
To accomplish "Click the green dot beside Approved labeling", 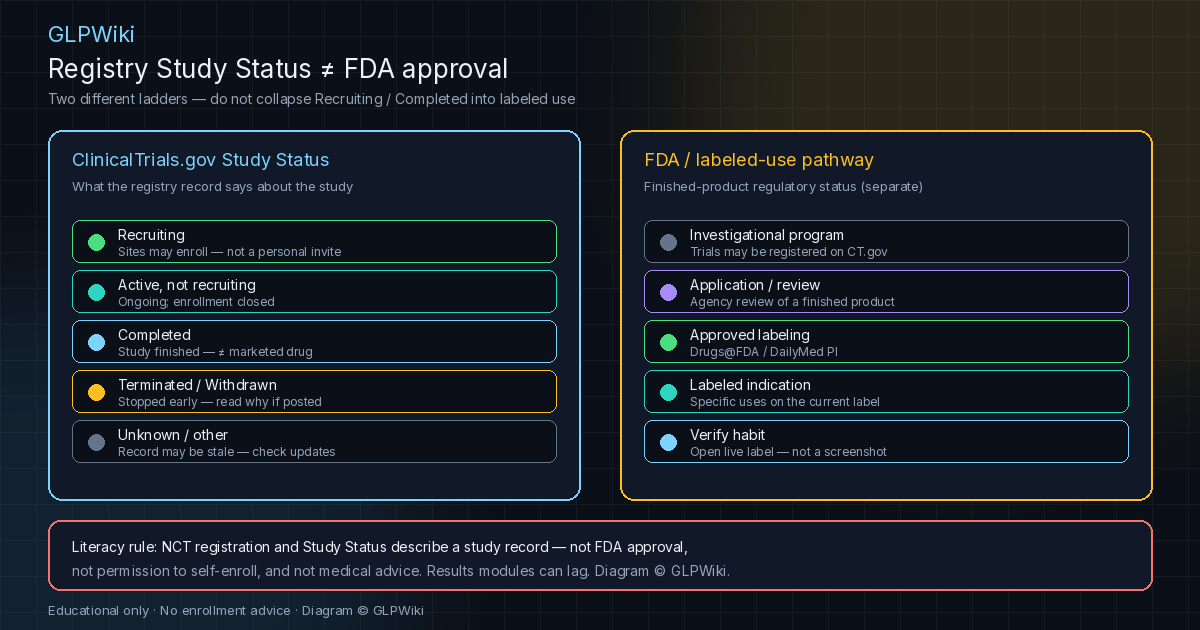I will click(668, 342).
